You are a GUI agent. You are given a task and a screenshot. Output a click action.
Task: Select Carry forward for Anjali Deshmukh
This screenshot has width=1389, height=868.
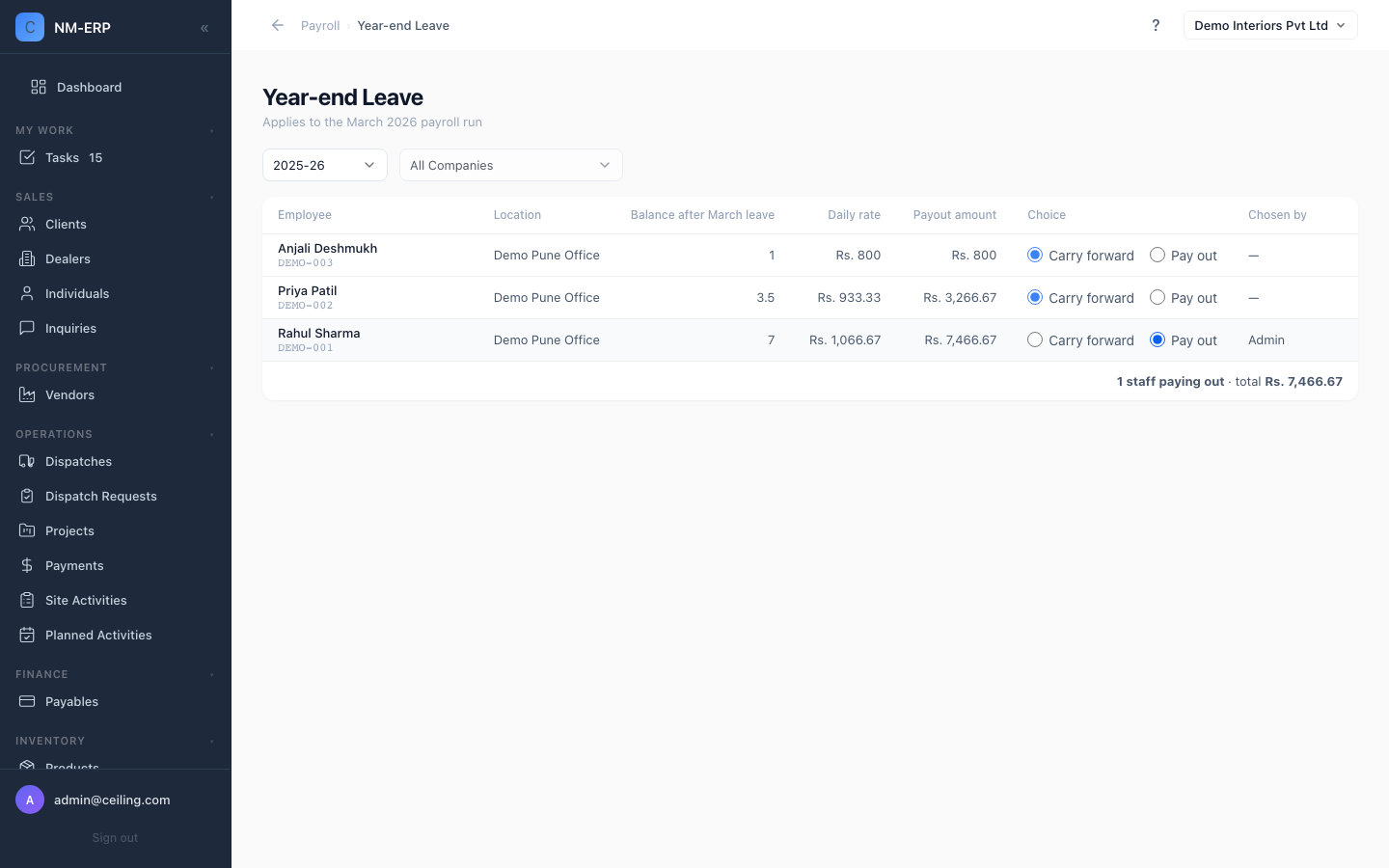[1035, 255]
